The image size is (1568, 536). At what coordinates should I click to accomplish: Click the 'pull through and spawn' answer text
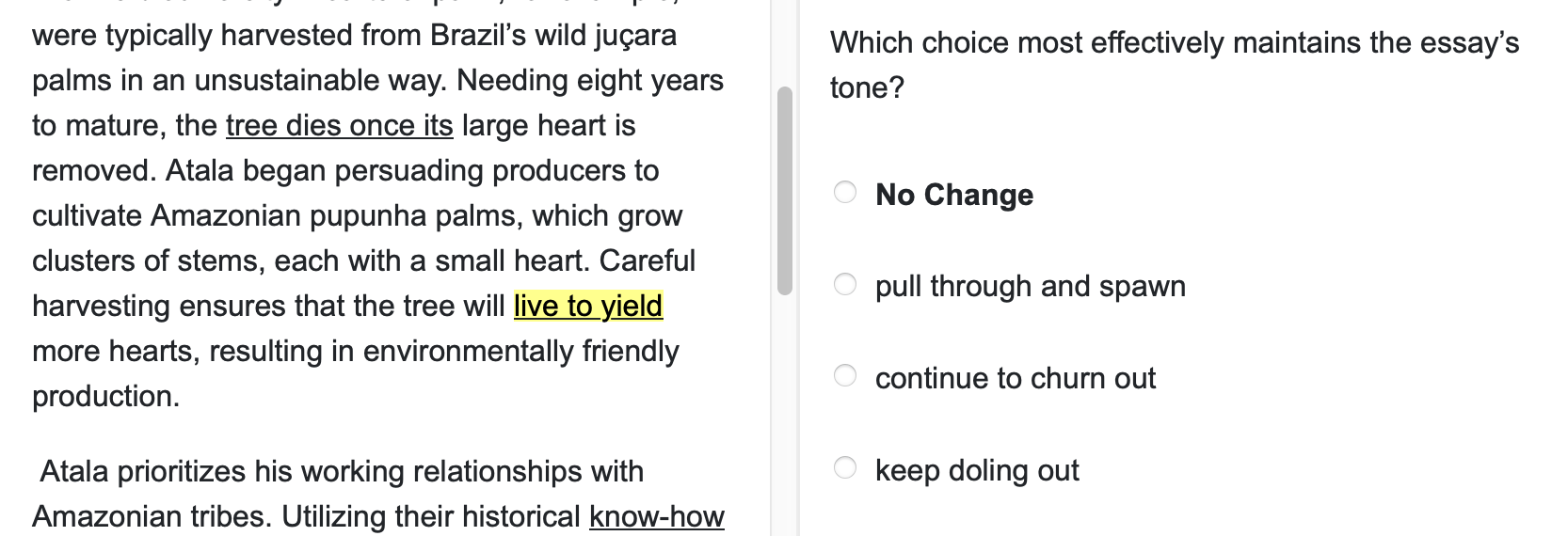coord(1030,286)
